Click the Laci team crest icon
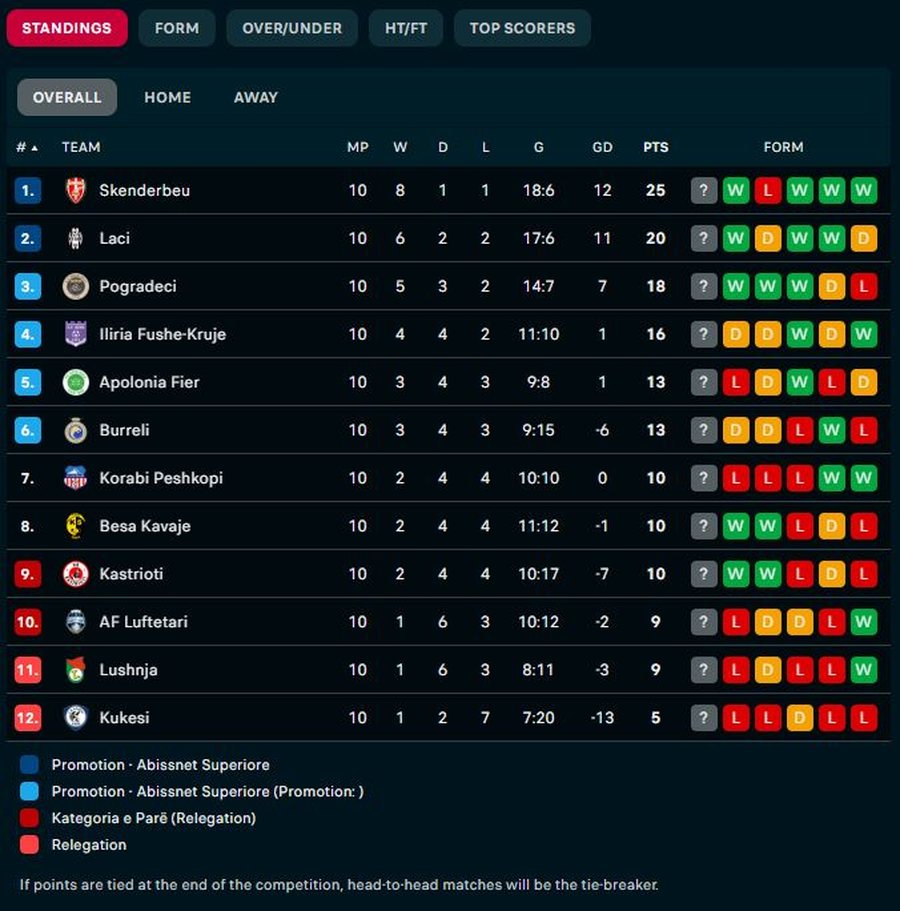The width and height of the screenshot is (900, 911). 75,238
